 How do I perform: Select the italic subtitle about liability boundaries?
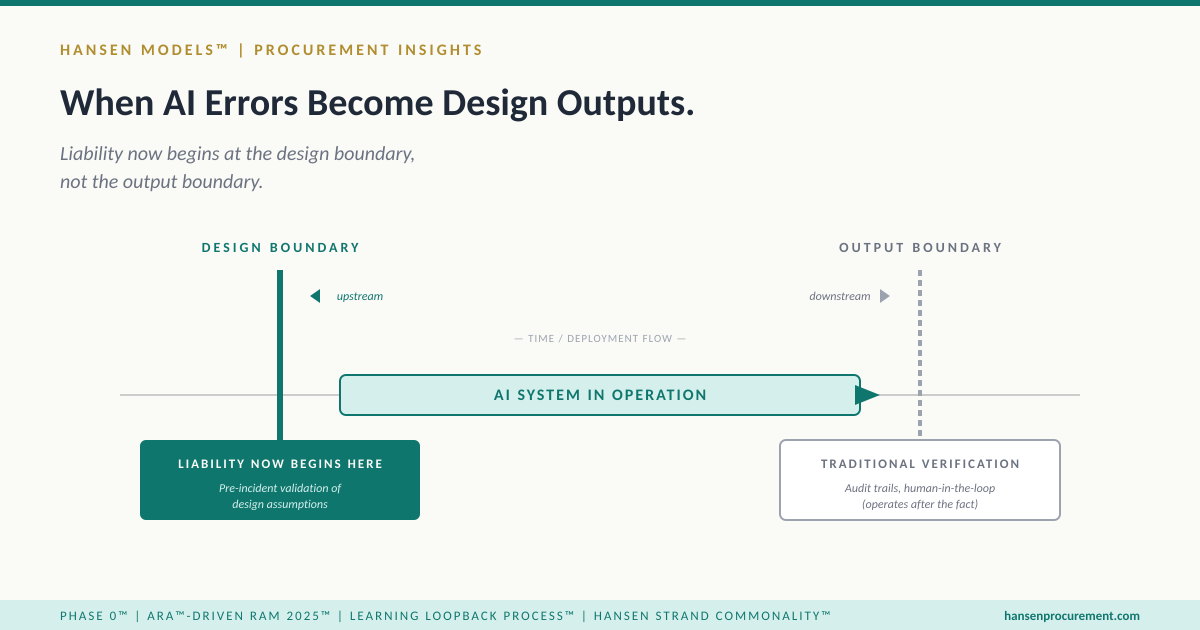(x=238, y=167)
